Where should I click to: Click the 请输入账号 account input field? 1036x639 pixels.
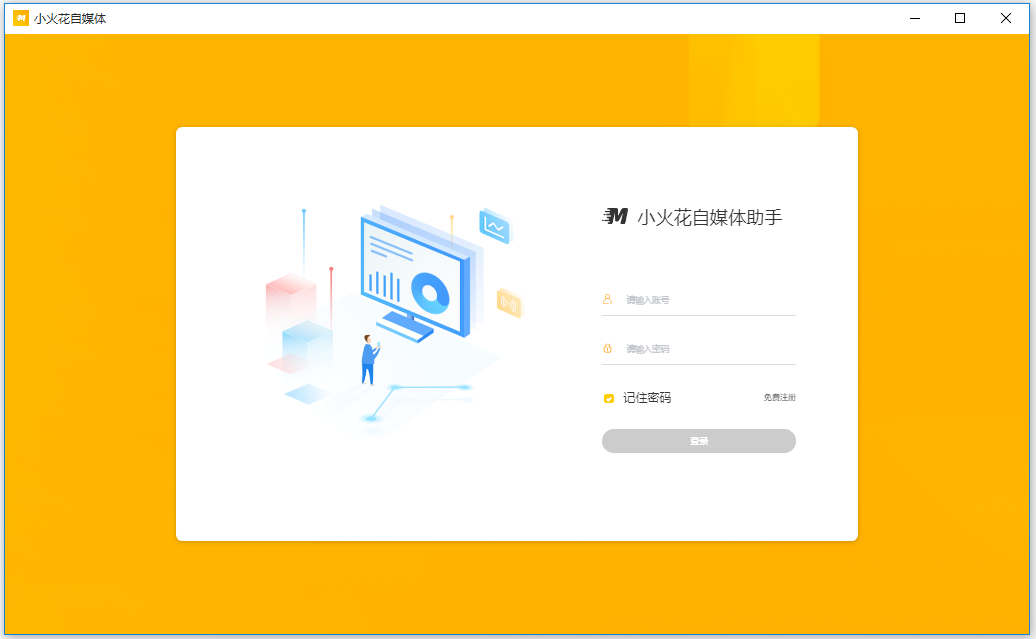click(x=700, y=299)
